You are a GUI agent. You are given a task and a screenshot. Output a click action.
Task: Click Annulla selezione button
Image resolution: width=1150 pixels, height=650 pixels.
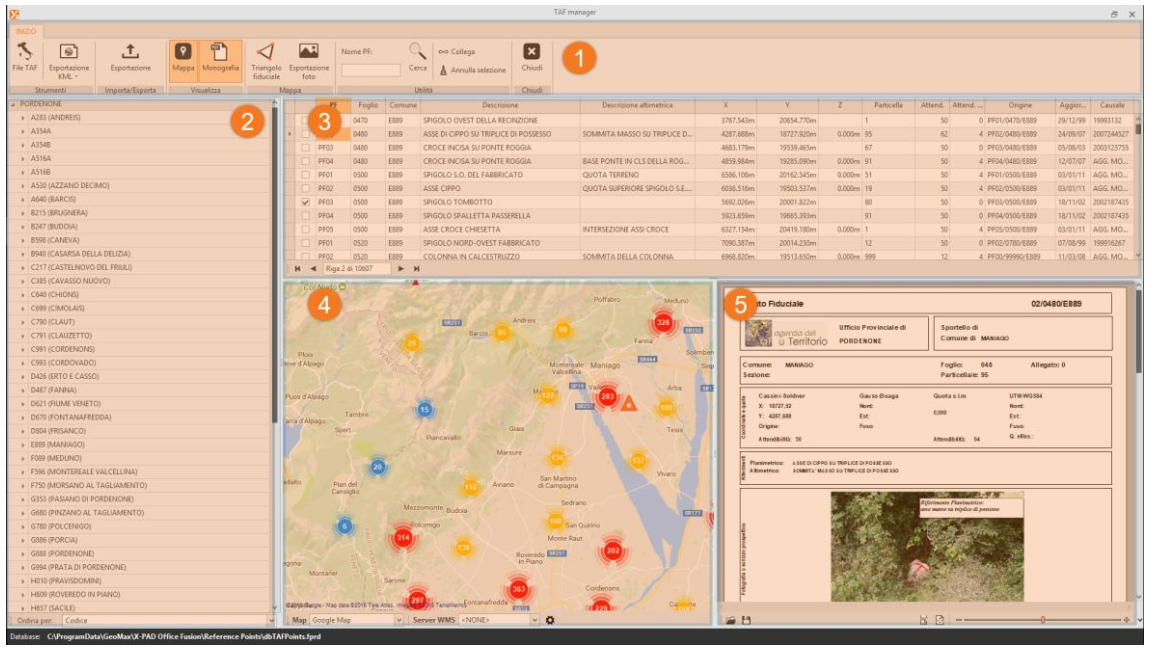pos(472,70)
